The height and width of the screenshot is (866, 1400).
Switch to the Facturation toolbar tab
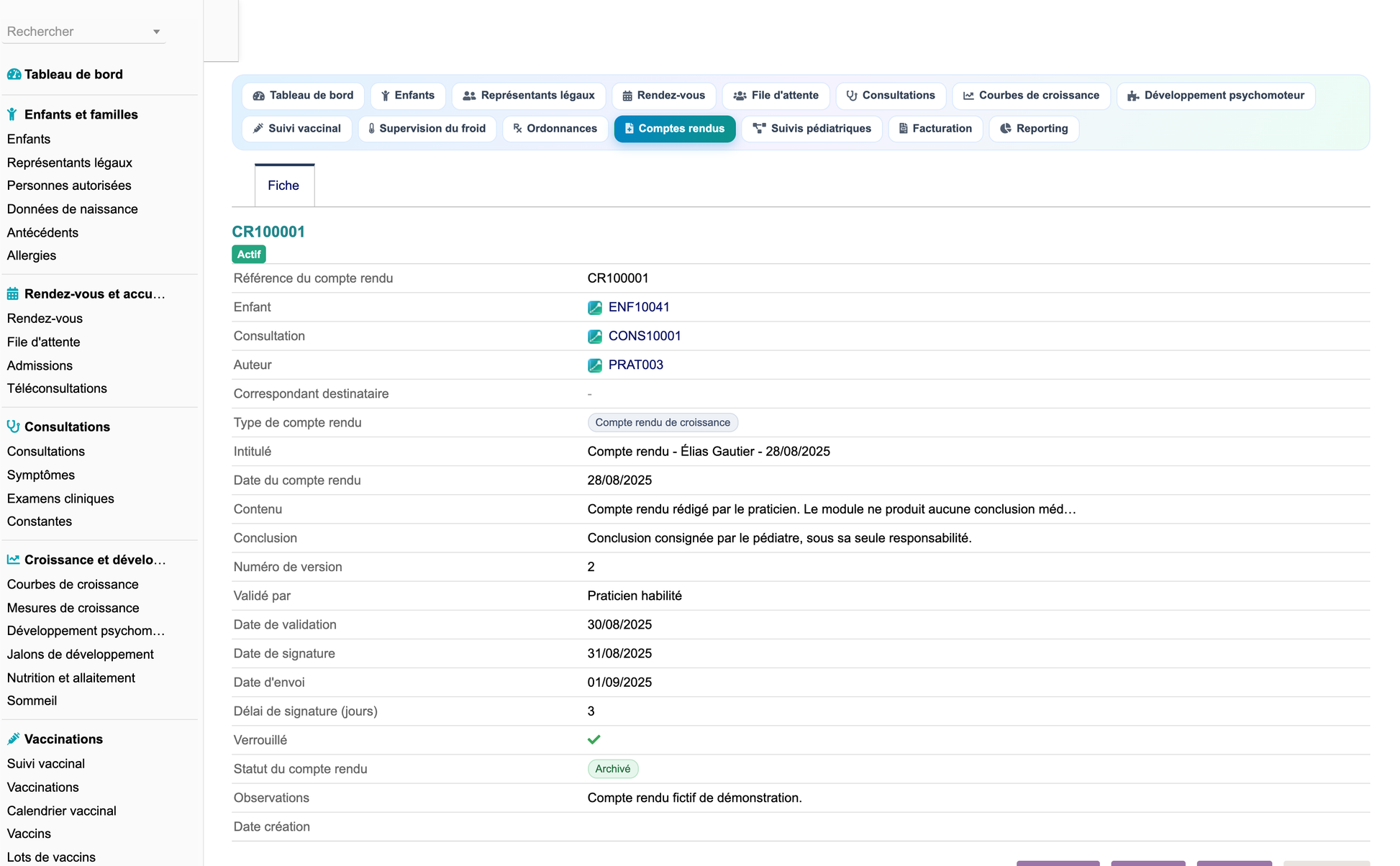(935, 129)
